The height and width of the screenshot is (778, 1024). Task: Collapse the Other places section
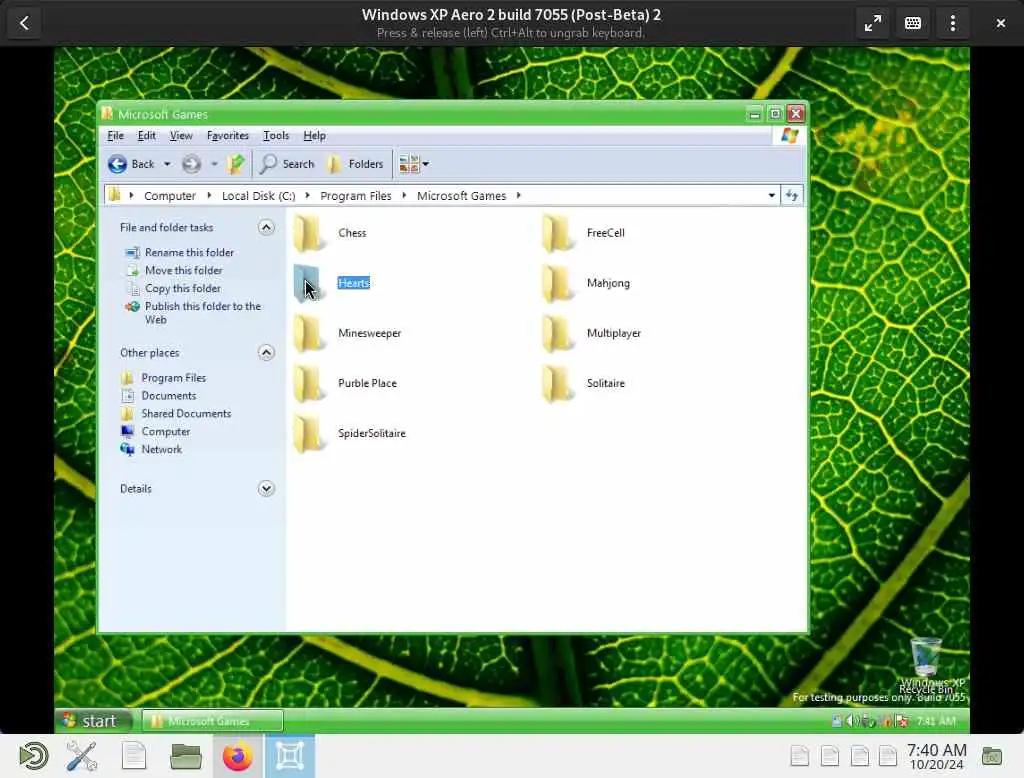[266, 353]
